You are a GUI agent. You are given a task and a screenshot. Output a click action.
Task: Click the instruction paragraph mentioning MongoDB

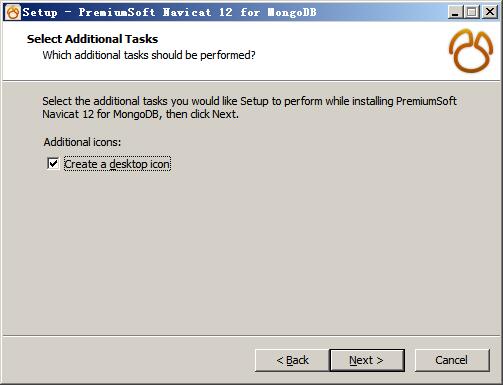click(249, 107)
